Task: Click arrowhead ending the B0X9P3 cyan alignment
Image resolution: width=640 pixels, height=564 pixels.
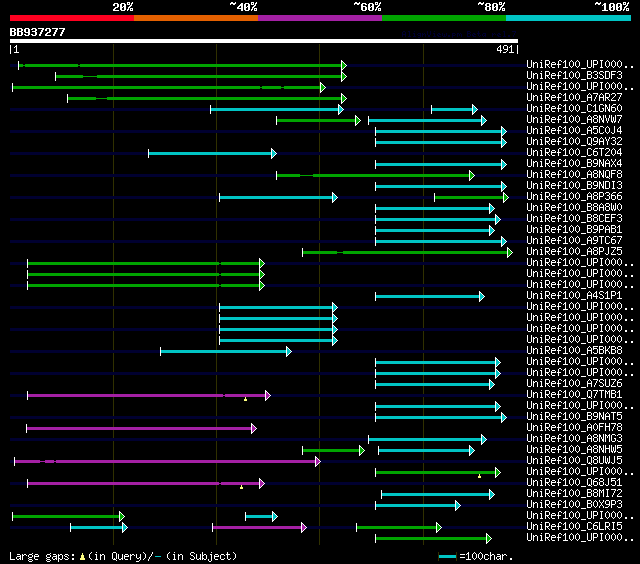Action: 458,506
